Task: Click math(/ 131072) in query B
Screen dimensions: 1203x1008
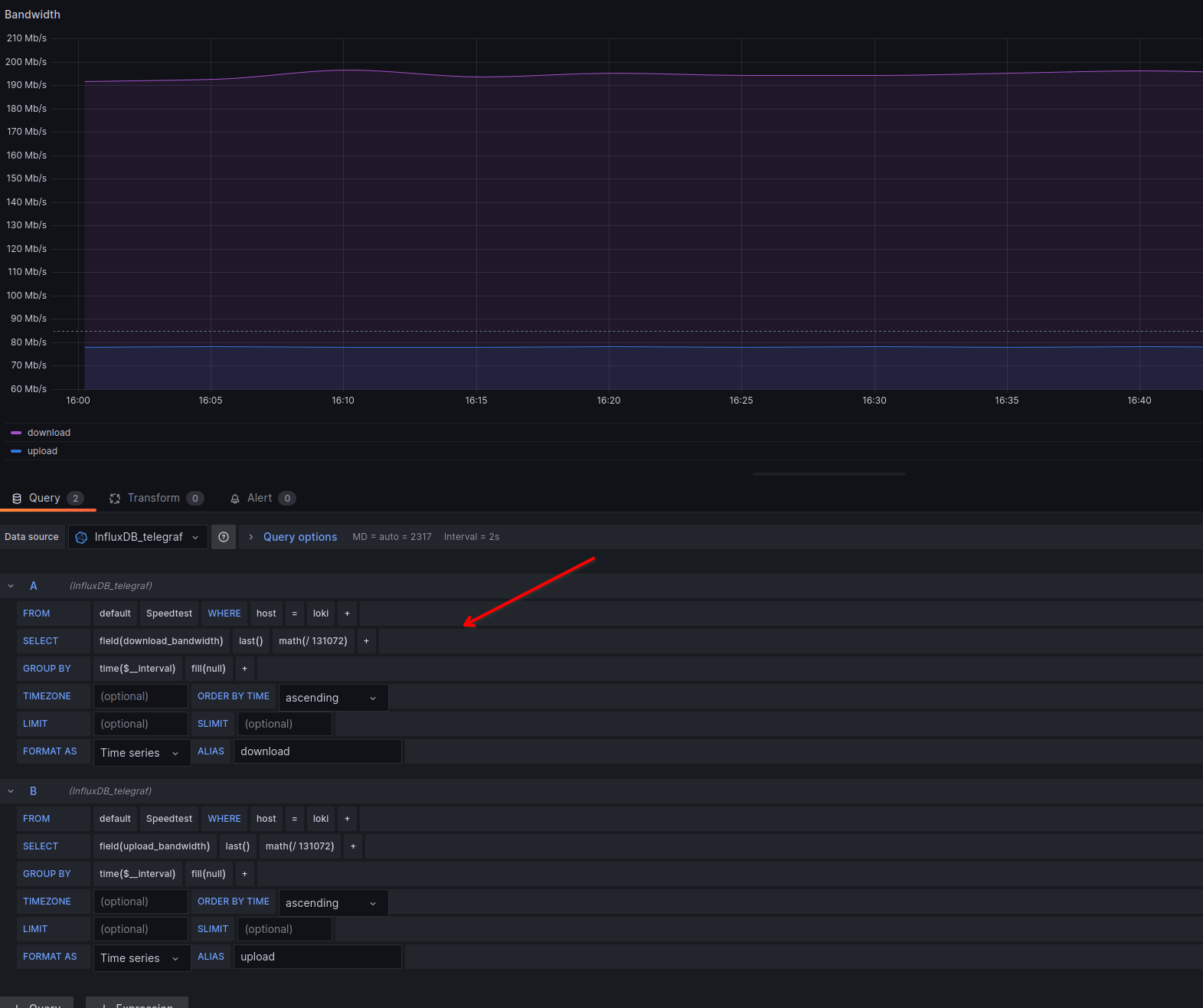Action: coord(300,846)
